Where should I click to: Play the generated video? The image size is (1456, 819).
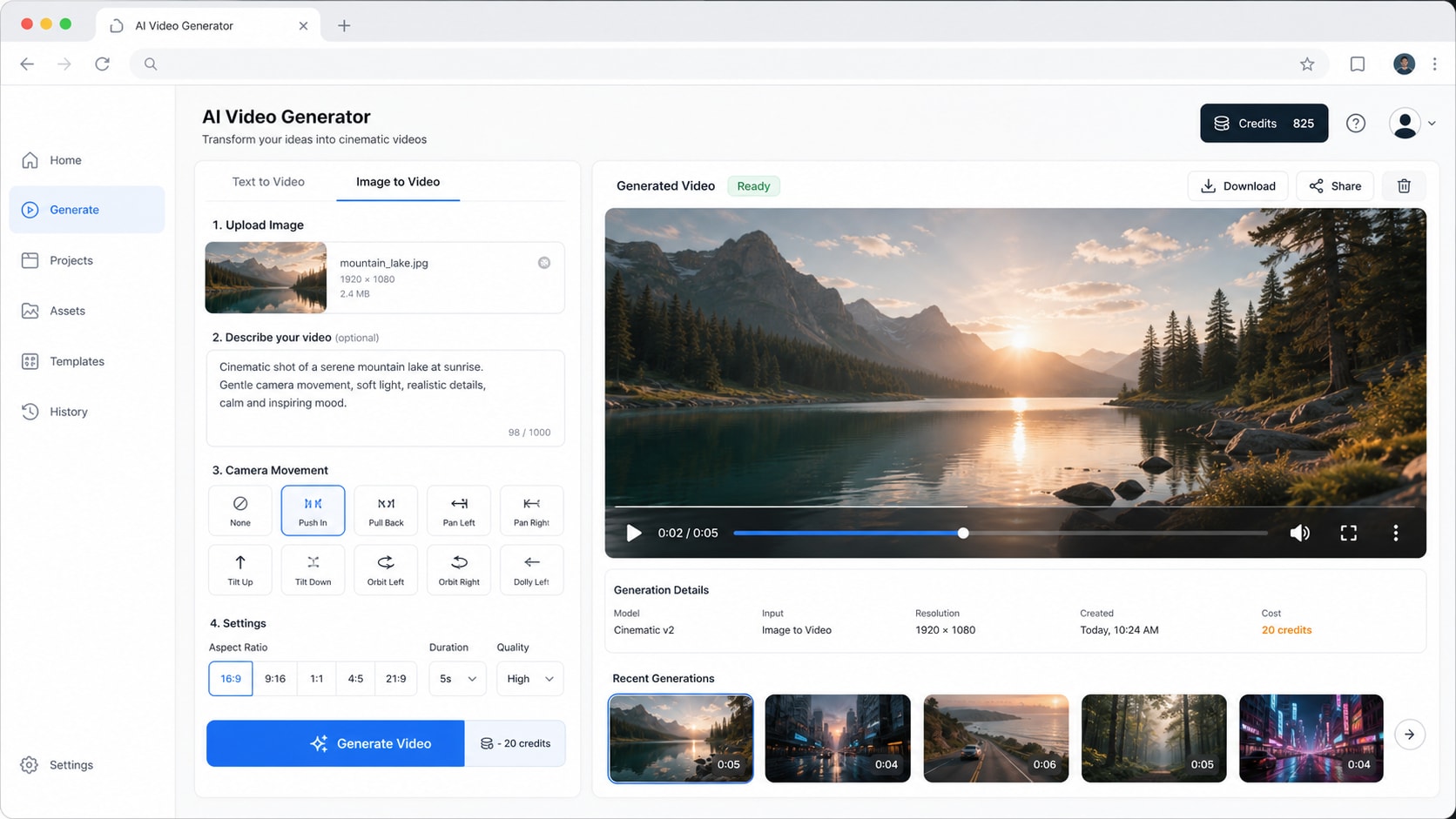pyautogui.click(x=634, y=533)
